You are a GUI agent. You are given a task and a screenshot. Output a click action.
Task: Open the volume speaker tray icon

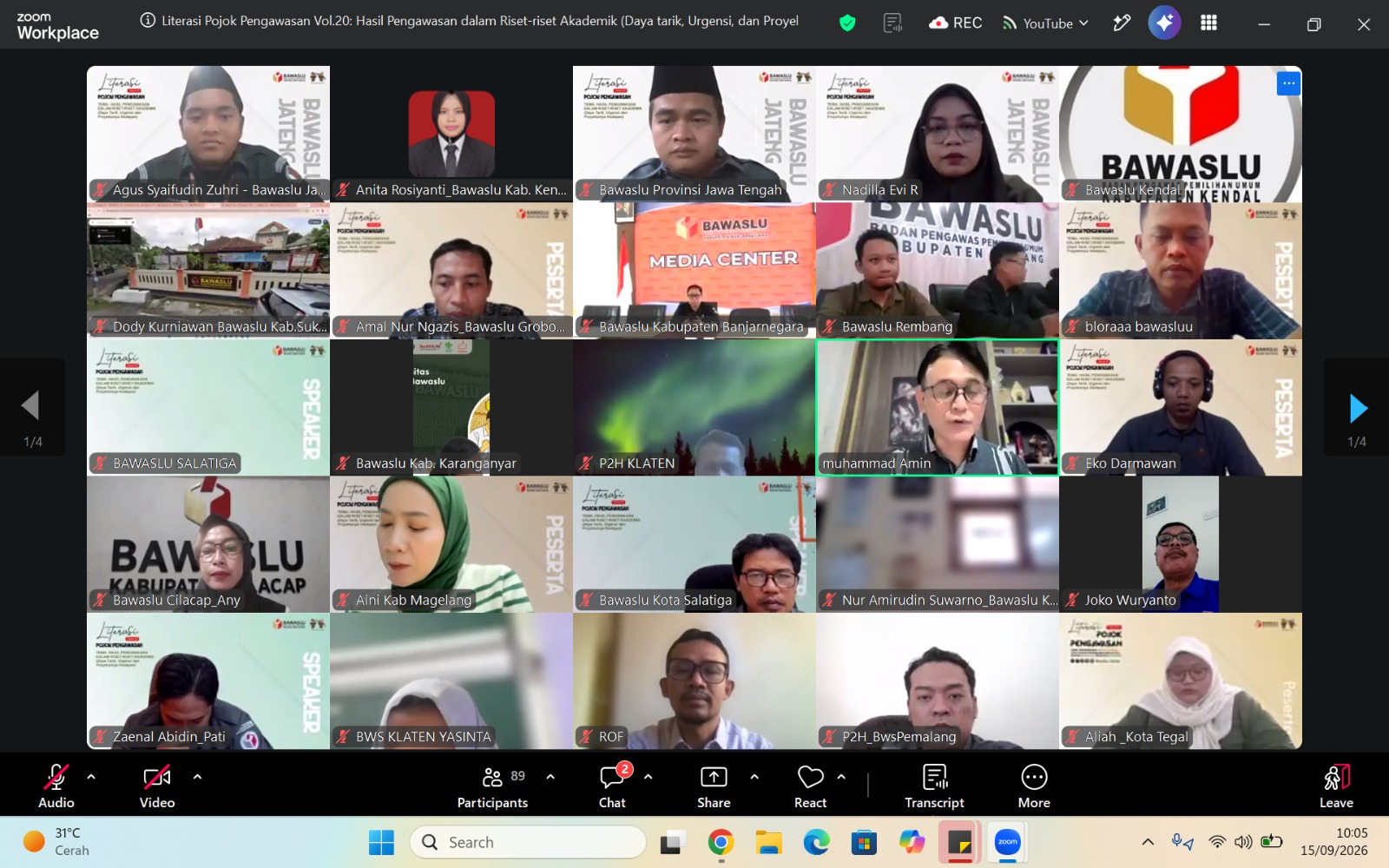point(1243,842)
